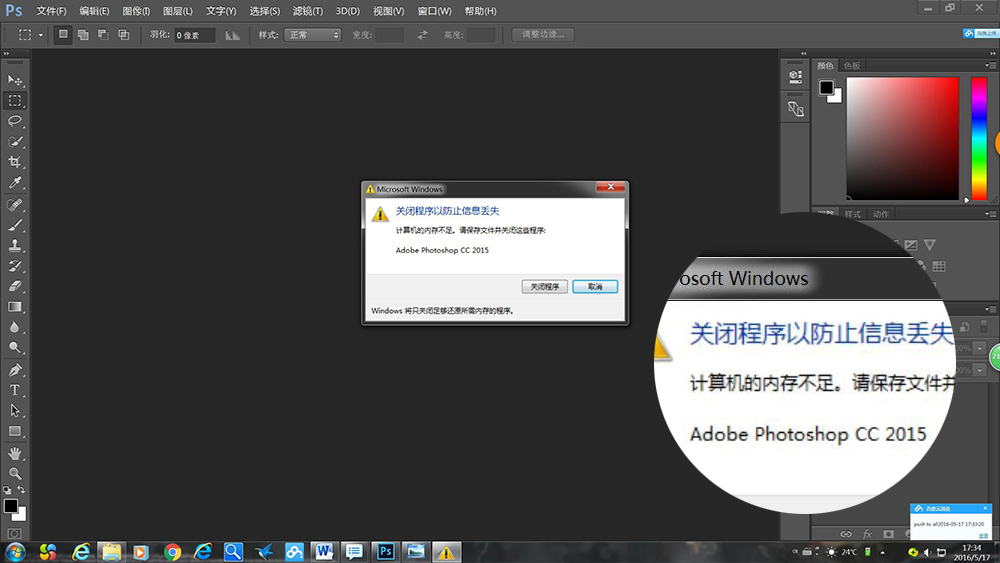The image size is (1000, 563).
Task: Select the Lasso tool
Action: (x=15, y=121)
